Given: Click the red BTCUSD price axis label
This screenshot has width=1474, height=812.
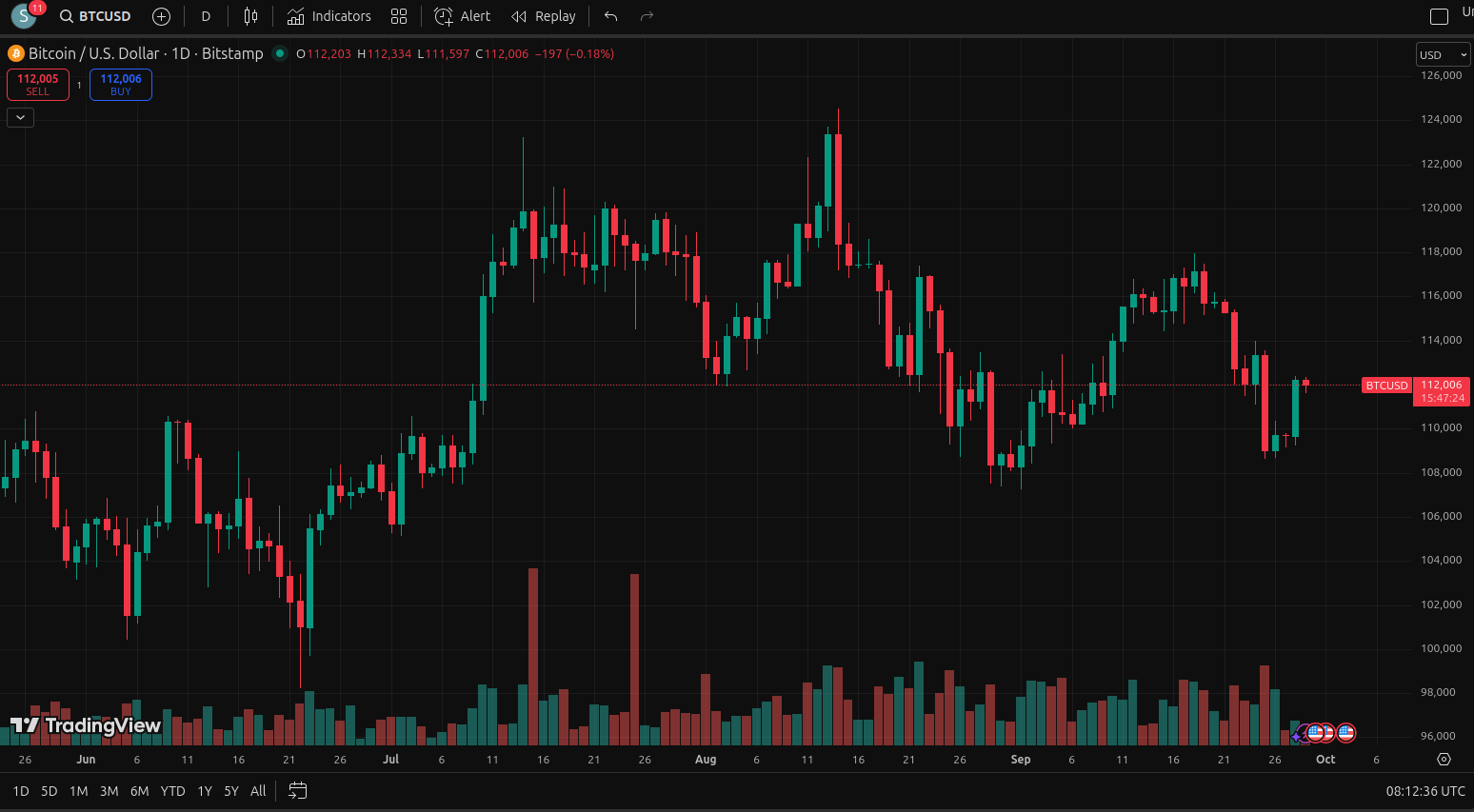Looking at the screenshot, I should [1386, 386].
